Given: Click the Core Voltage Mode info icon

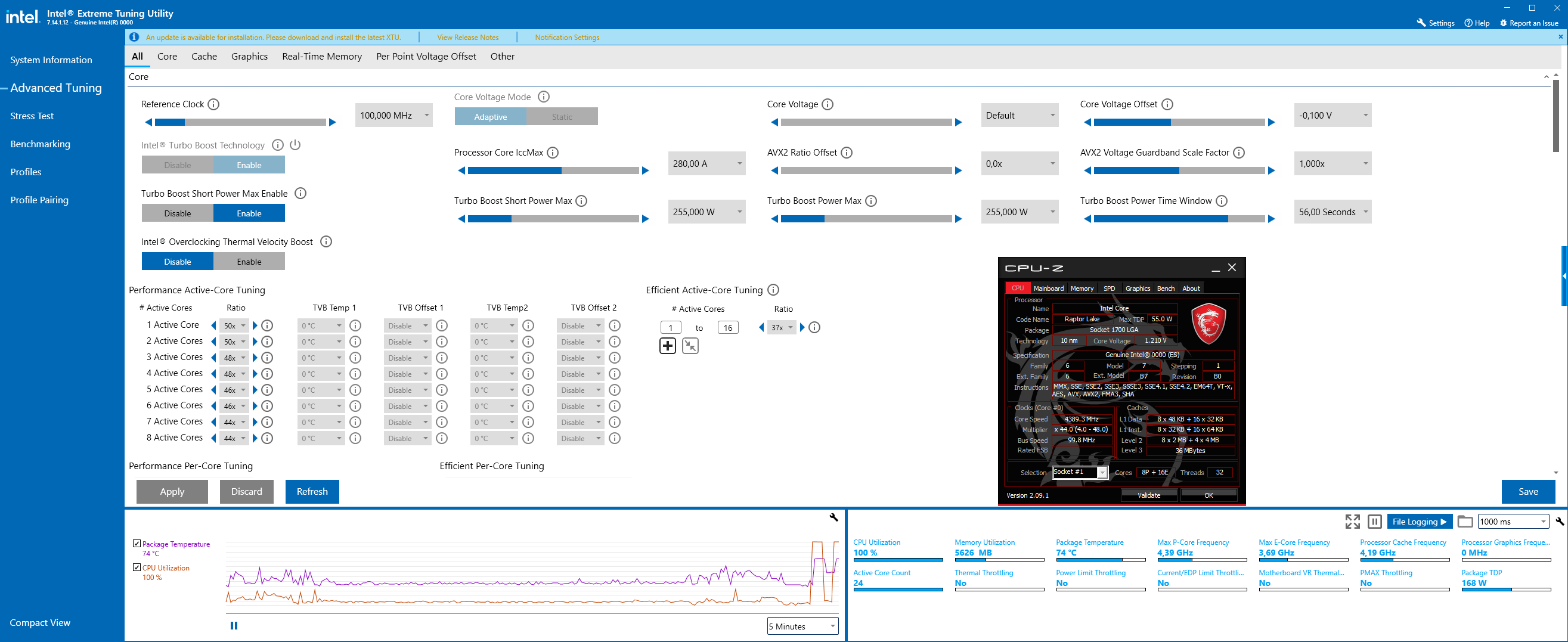Looking at the screenshot, I should pos(544,97).
